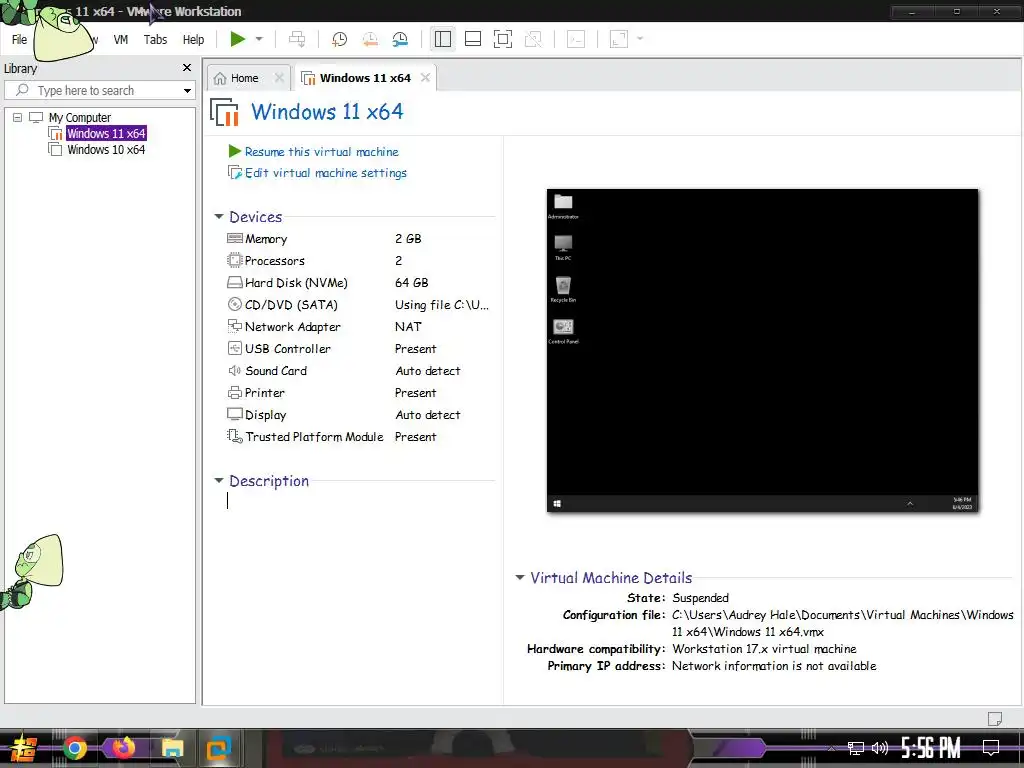Select Windows 11 x64 in library tree

106,133
